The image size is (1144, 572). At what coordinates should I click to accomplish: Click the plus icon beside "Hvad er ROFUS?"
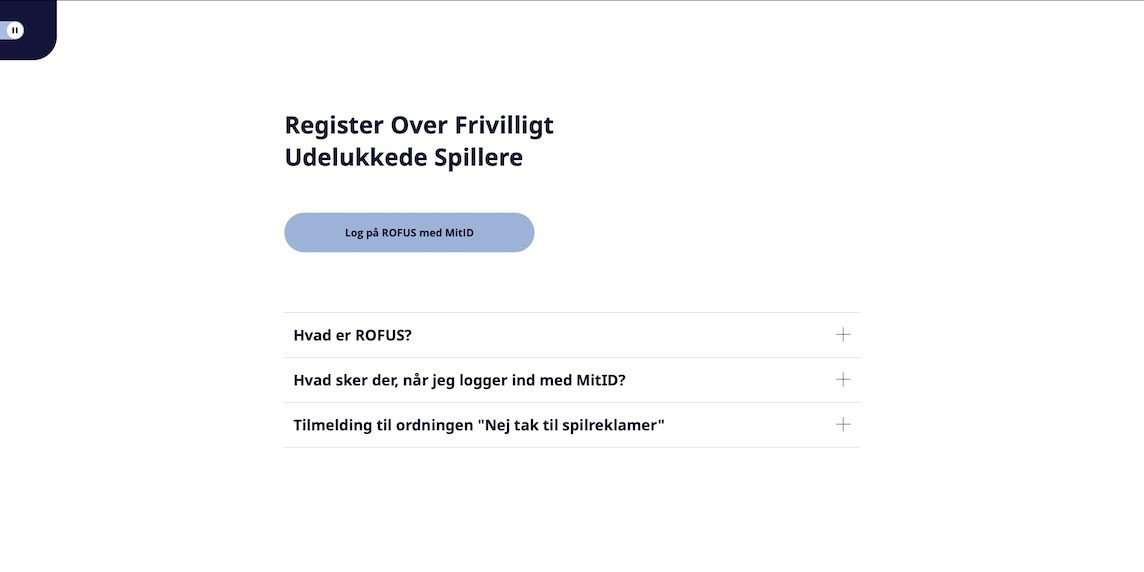[x=843, y=335]
